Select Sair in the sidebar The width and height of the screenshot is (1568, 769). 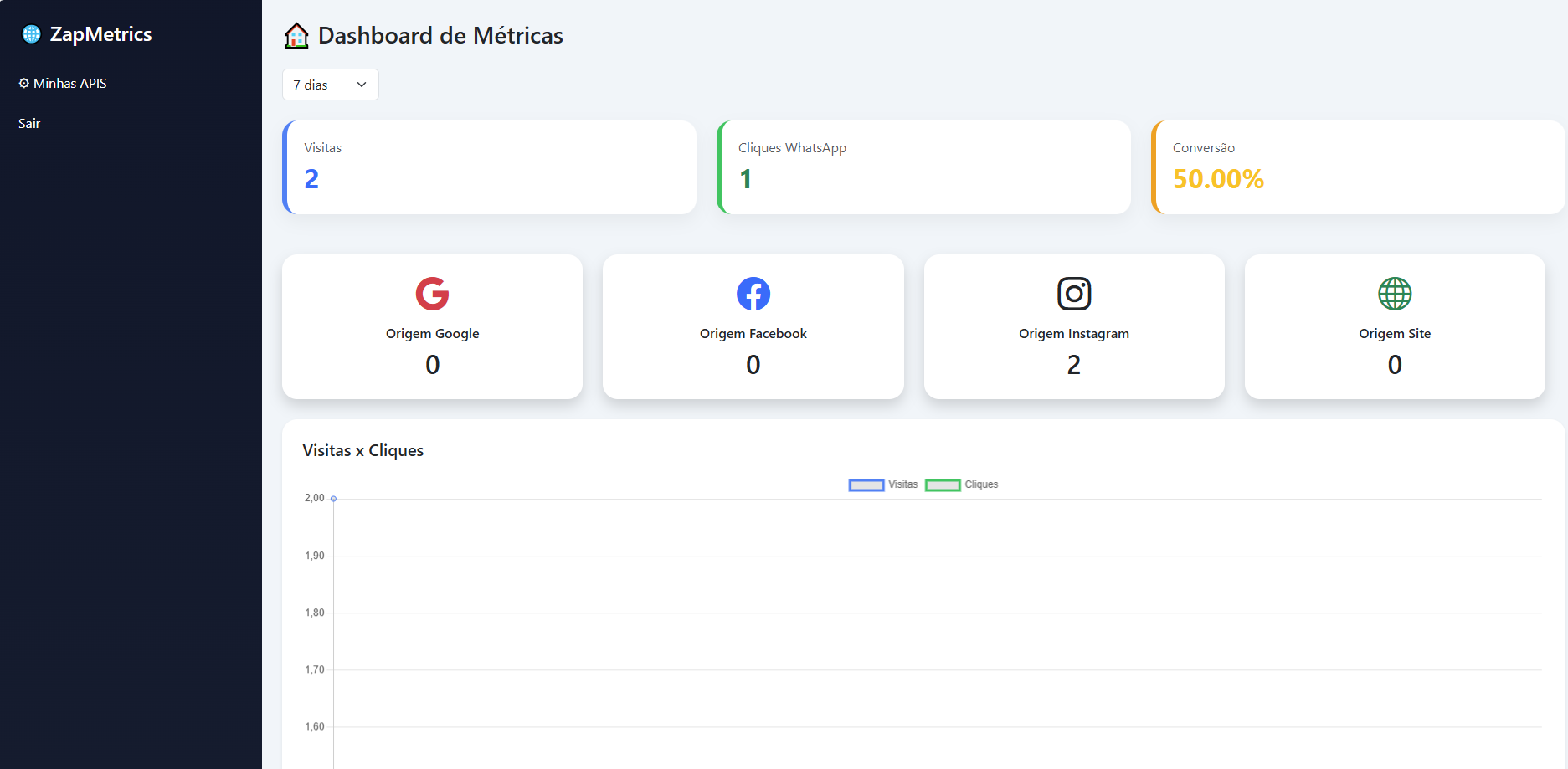(x=29, y=123)
